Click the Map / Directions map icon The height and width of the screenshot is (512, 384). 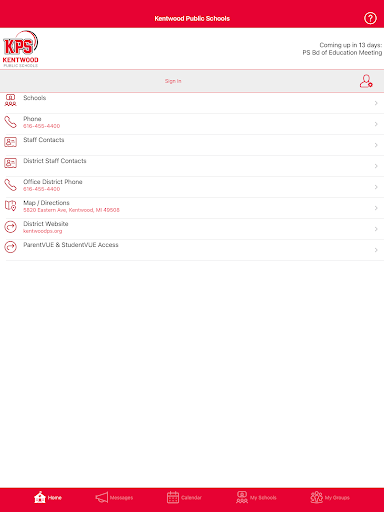tap(10, 205)
